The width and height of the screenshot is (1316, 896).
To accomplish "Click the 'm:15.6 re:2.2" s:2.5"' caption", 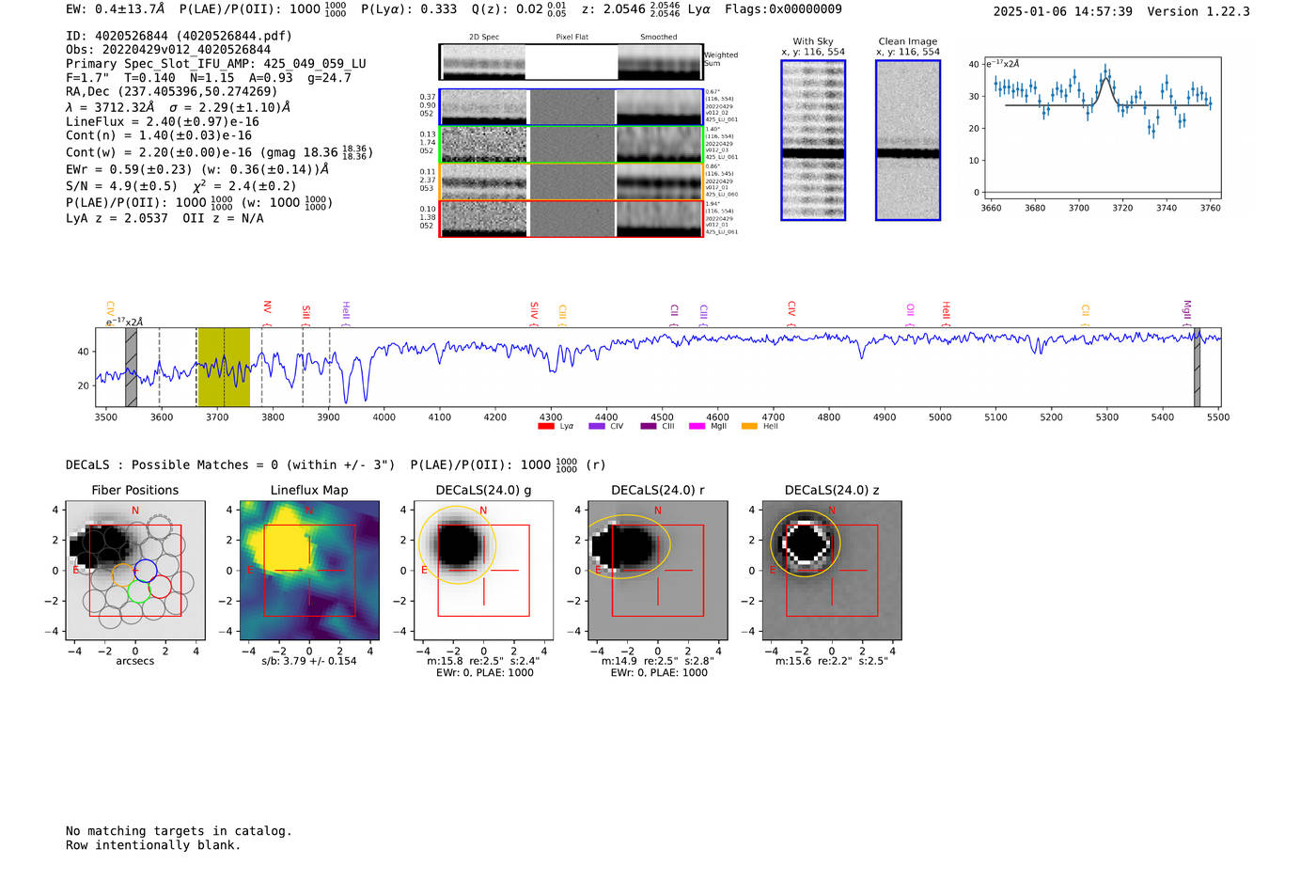I will pyautogui.click(x=832, y=661).
